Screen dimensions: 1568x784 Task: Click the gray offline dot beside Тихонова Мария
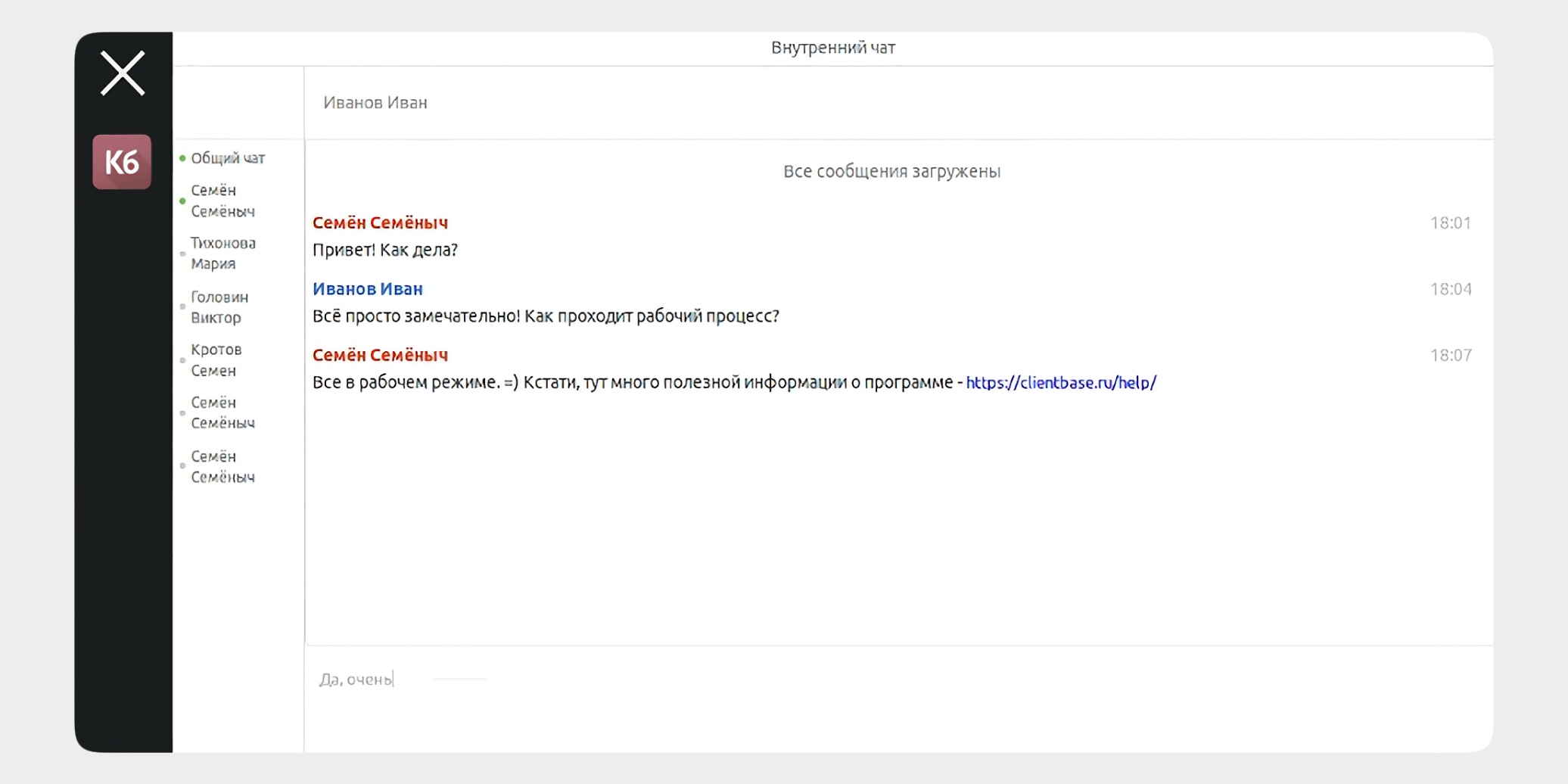[182, 254]
